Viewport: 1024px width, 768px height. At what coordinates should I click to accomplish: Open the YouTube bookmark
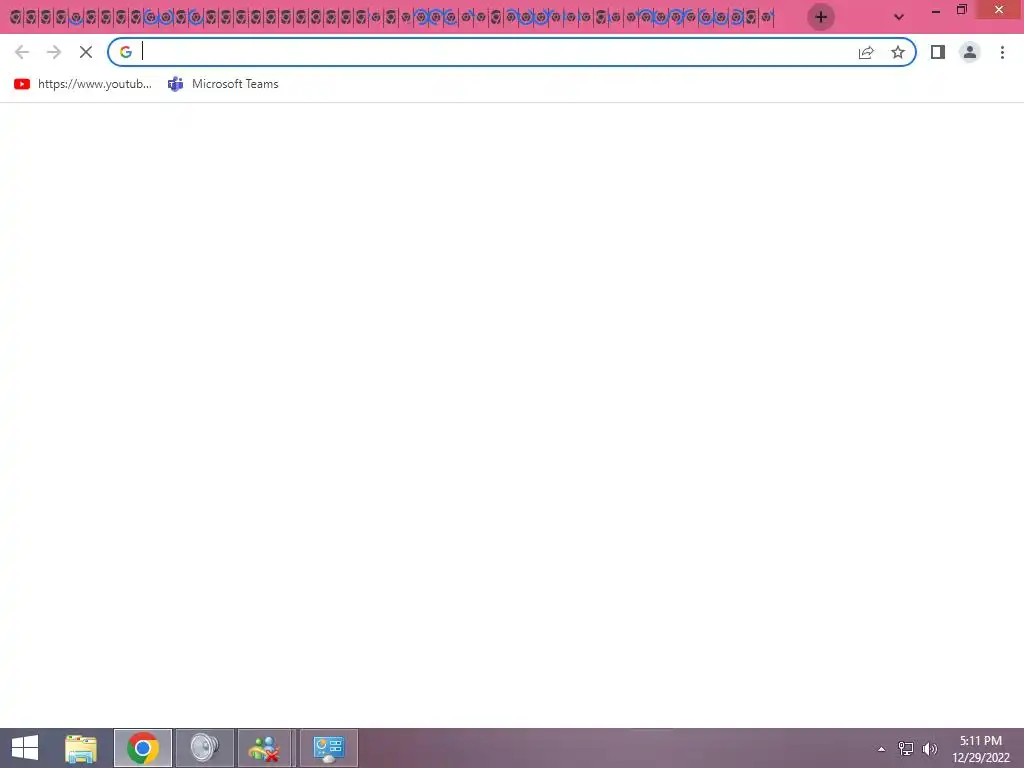pos(83,84)
